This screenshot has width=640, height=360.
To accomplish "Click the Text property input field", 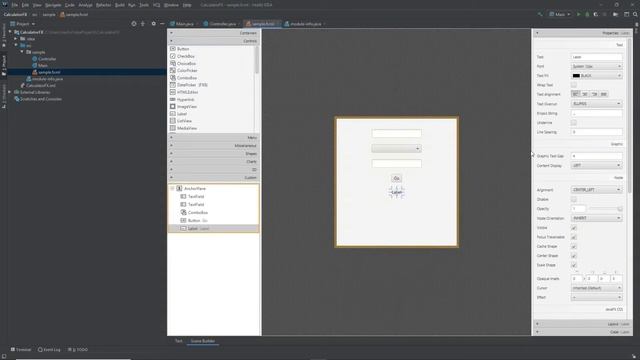I will click(x=596, y=57).
